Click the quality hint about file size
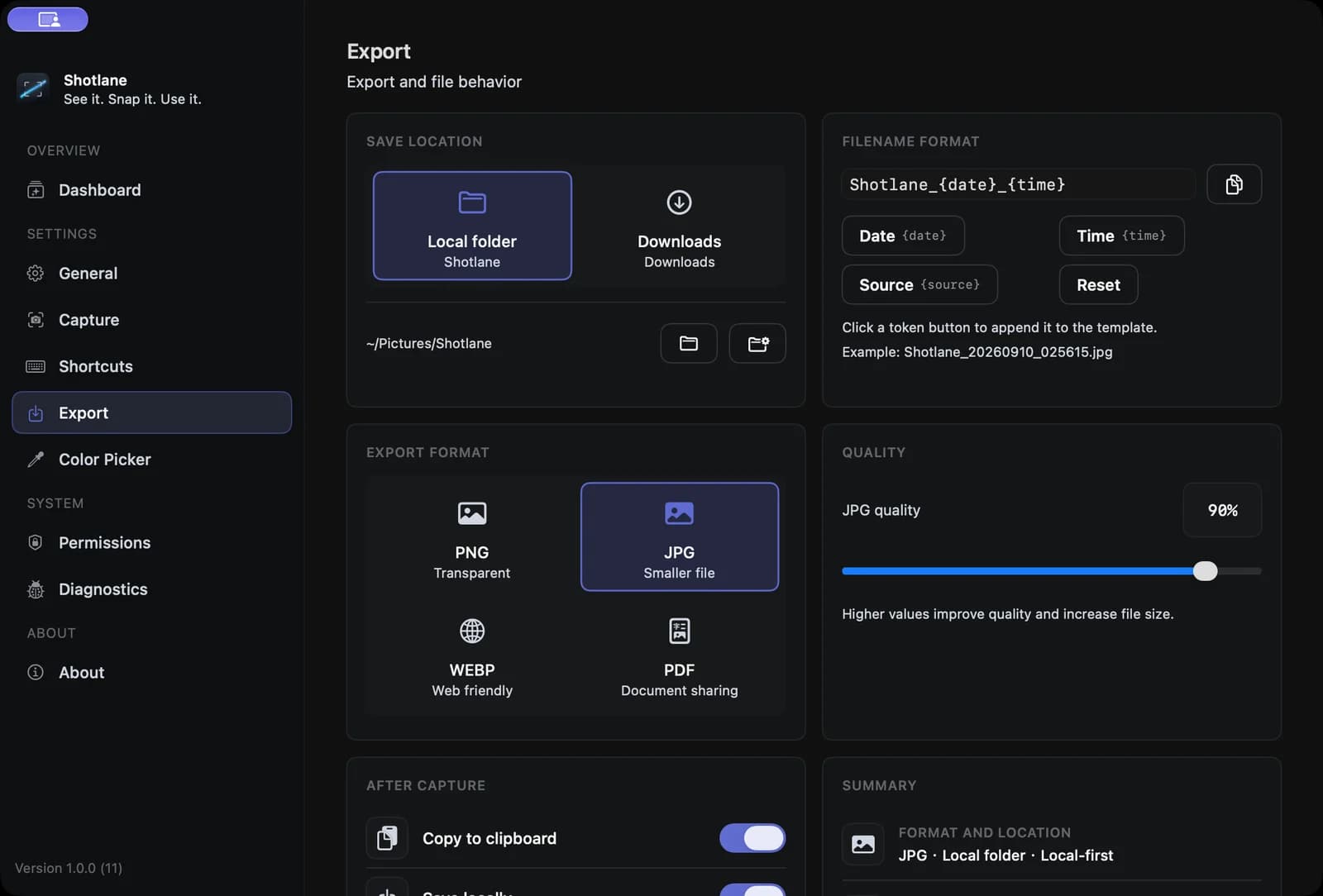 click(x=1008, y=614)
